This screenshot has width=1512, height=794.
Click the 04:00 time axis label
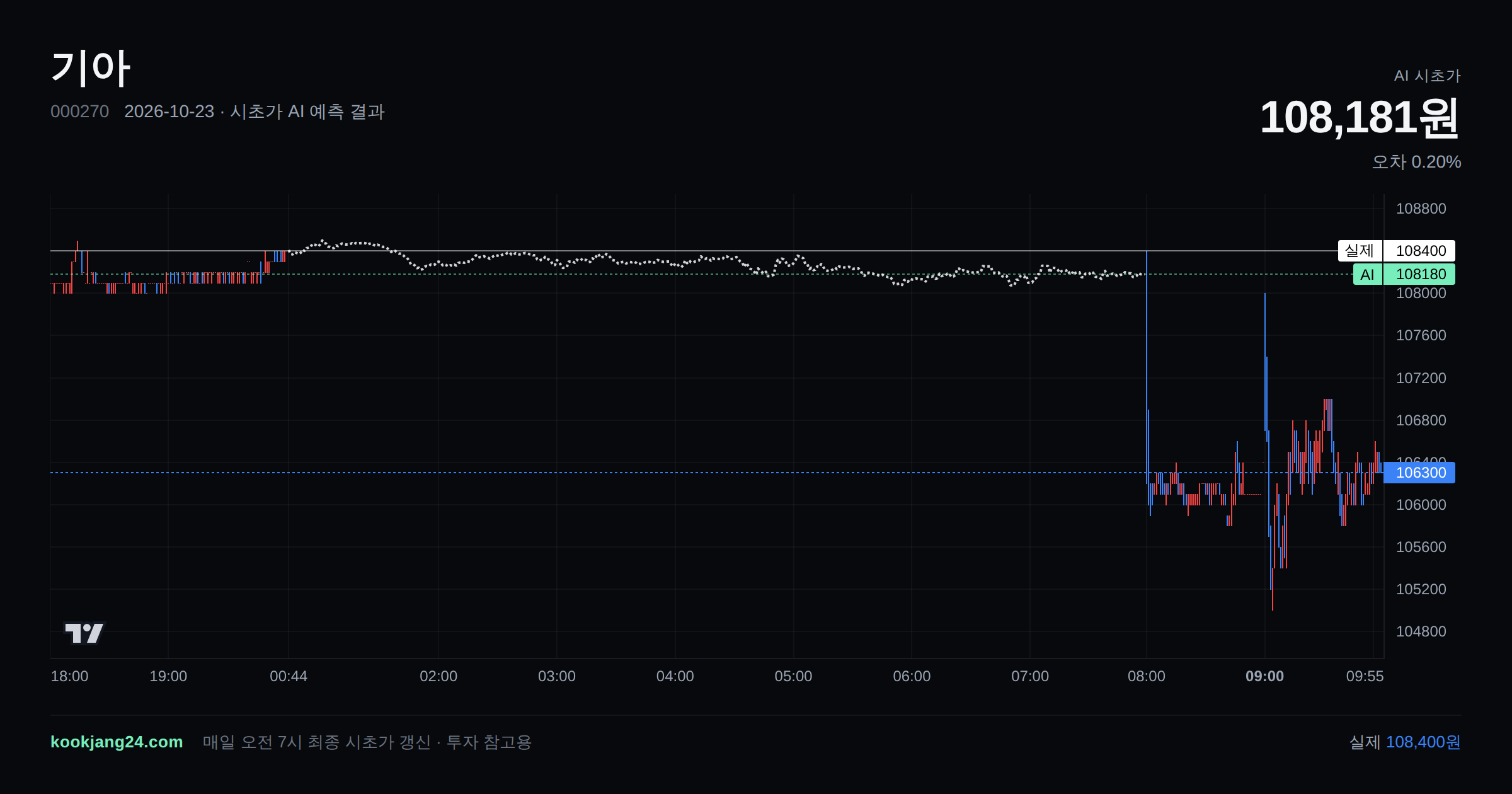point(675,676)
